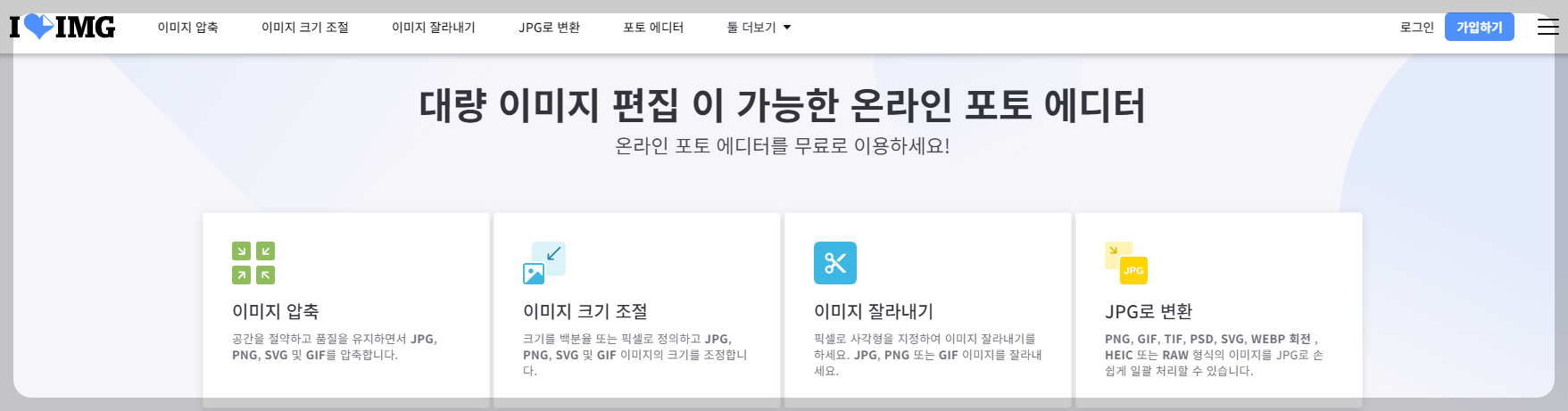Select the 이미지 잘라내기 card title
This screenshot has width=1568, height=411.
coord(874,311)
